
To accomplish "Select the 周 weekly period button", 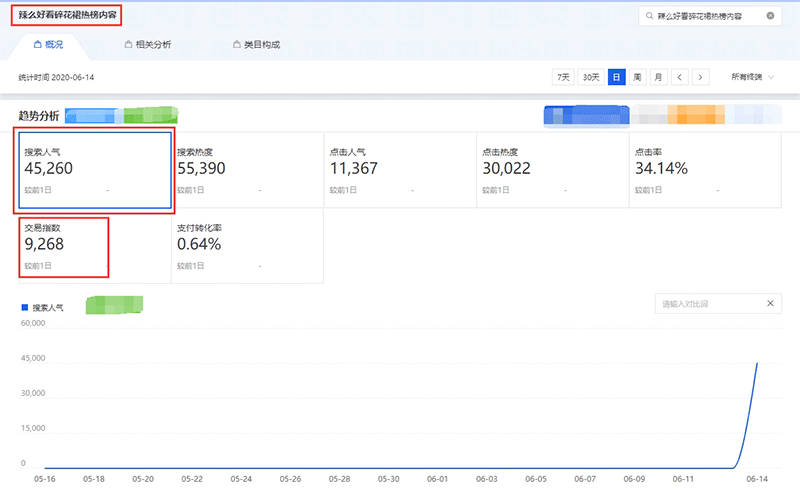I will click(637, 77).
